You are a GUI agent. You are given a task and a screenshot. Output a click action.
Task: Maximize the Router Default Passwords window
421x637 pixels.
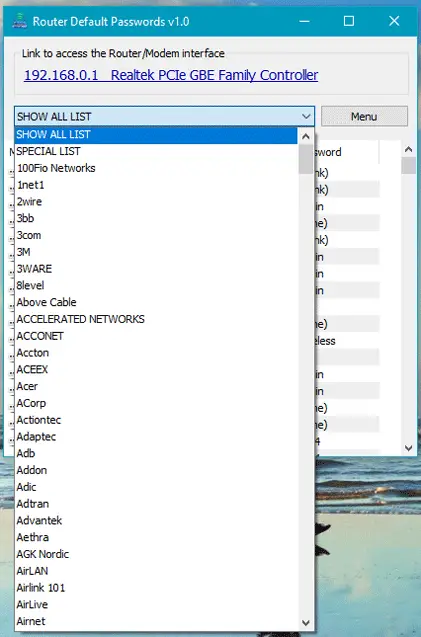click(x=349, y=21)
